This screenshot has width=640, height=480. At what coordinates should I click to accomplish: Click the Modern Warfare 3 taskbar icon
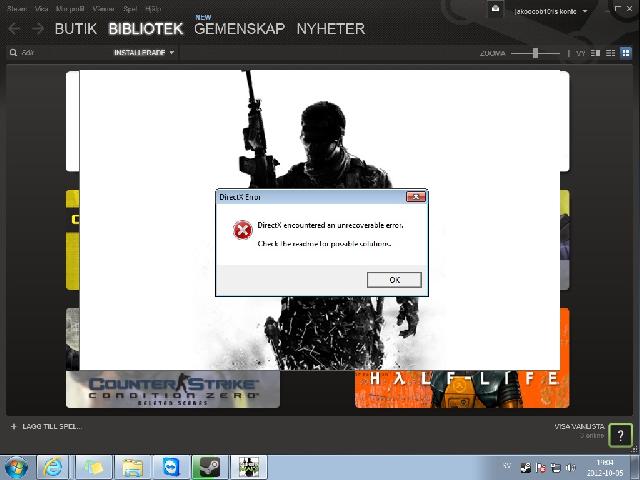249,468
